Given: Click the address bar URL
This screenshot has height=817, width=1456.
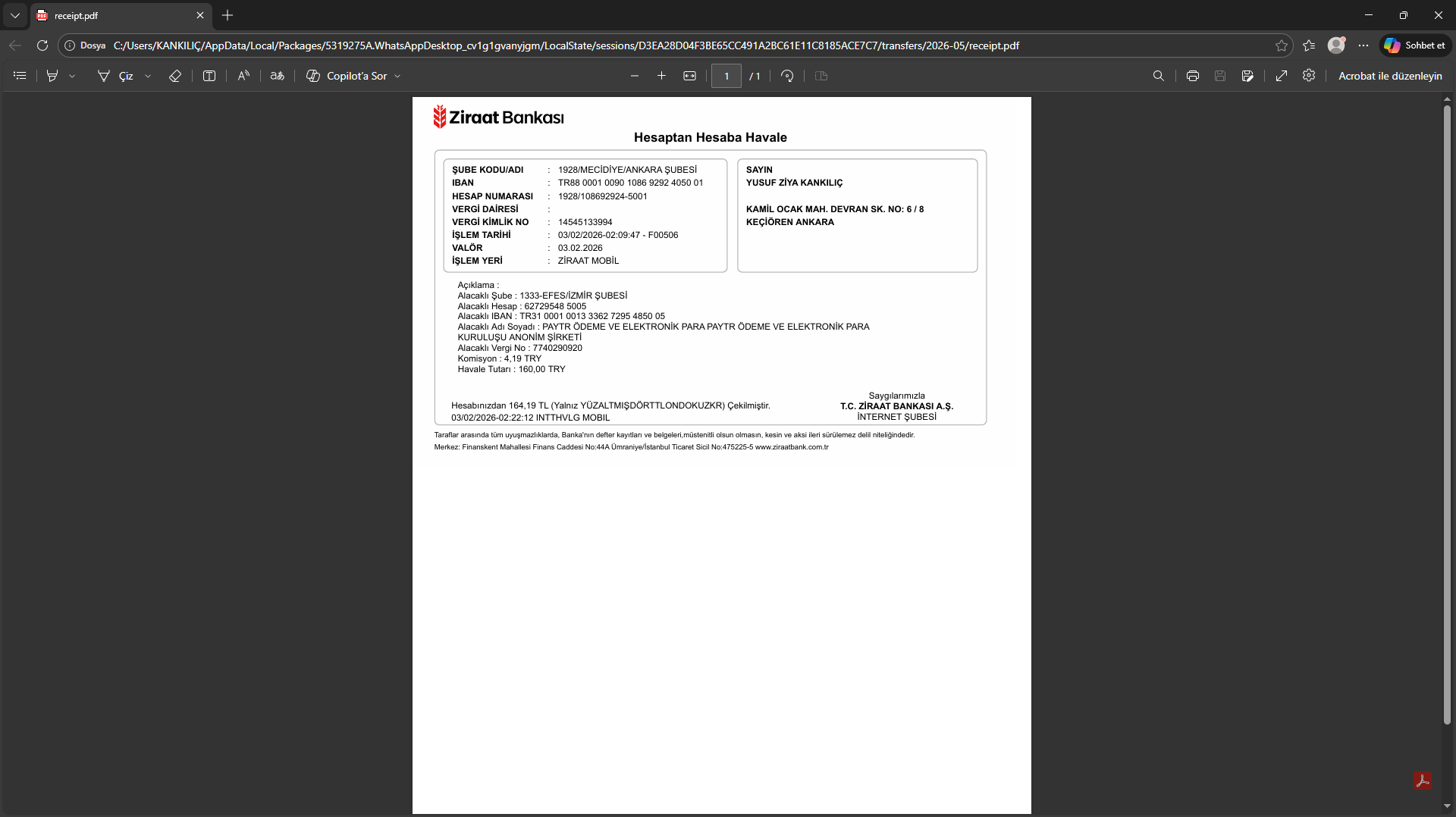Looking at the screenshot, I should (x=566, y=45).
